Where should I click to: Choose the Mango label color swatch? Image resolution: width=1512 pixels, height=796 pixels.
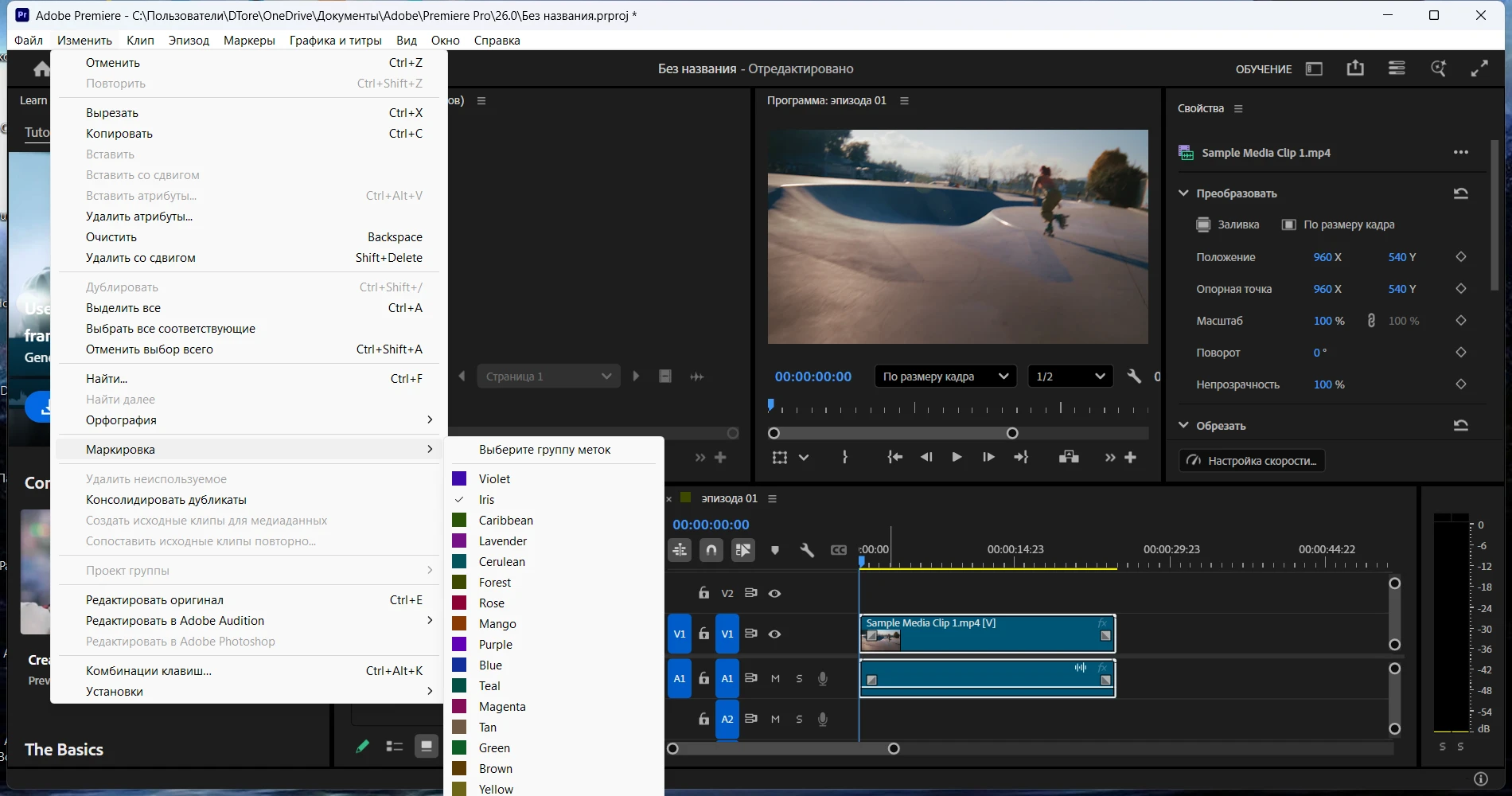pyautogui.click(x=459, y=623)
